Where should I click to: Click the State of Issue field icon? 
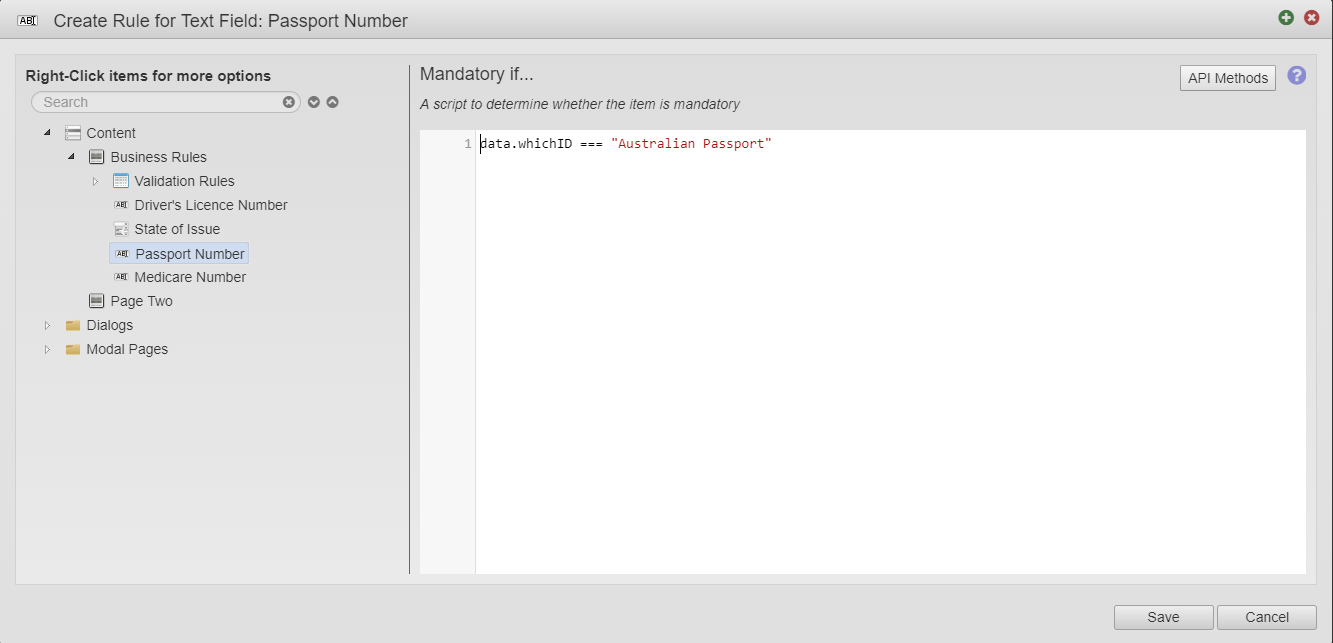[121, 229]
